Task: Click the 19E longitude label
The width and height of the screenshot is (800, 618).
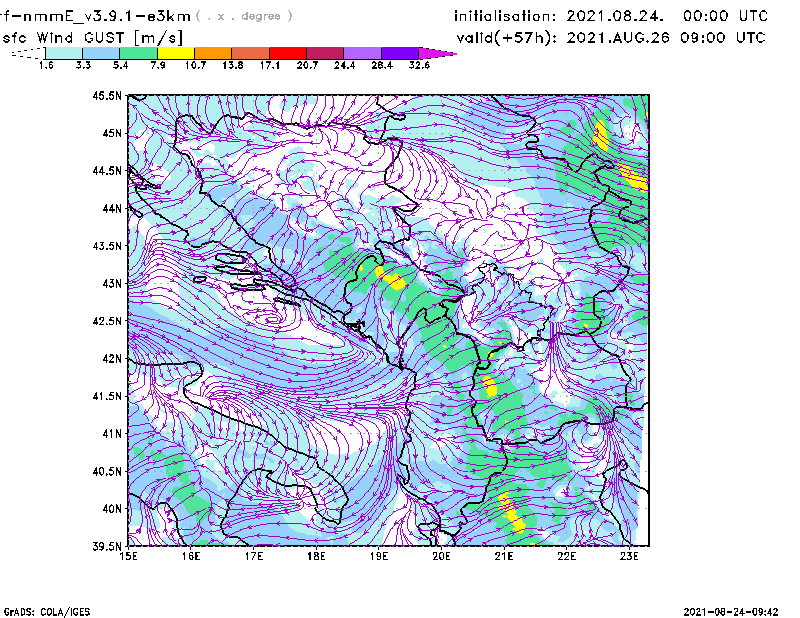Action: 379,556
